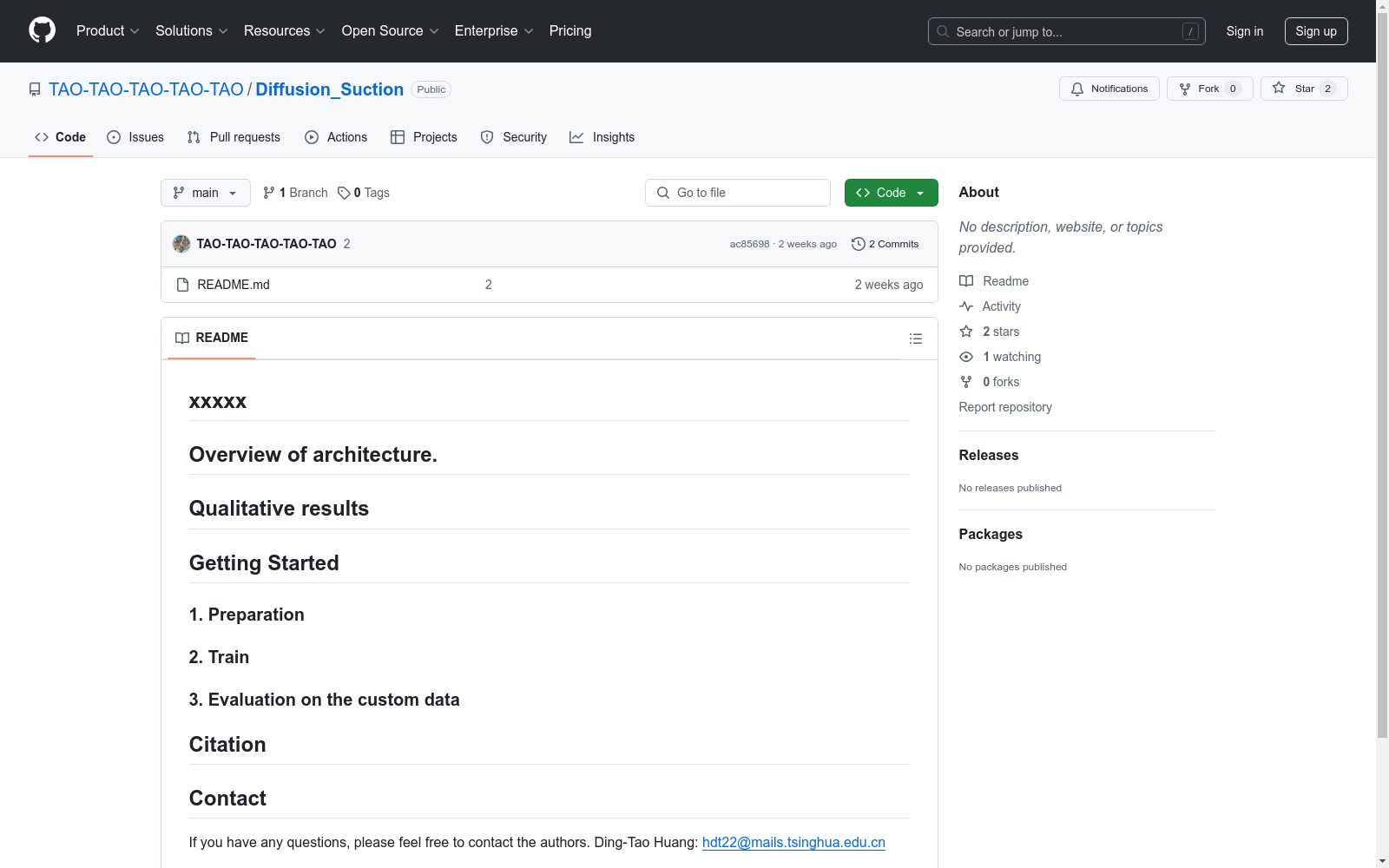Expand the Open Source menu
Screen dimensions: 1389x868
[x=391, y=31]
